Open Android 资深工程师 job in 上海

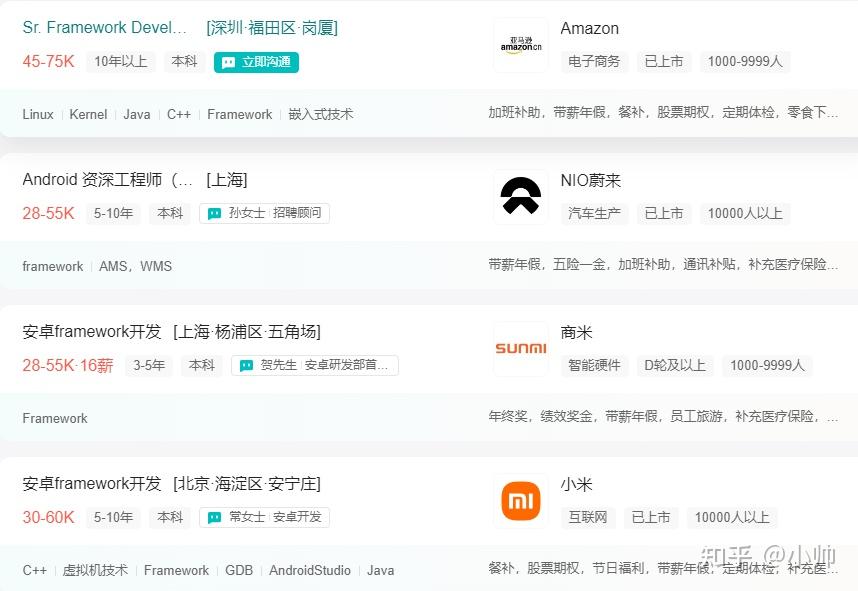point(108,179)
